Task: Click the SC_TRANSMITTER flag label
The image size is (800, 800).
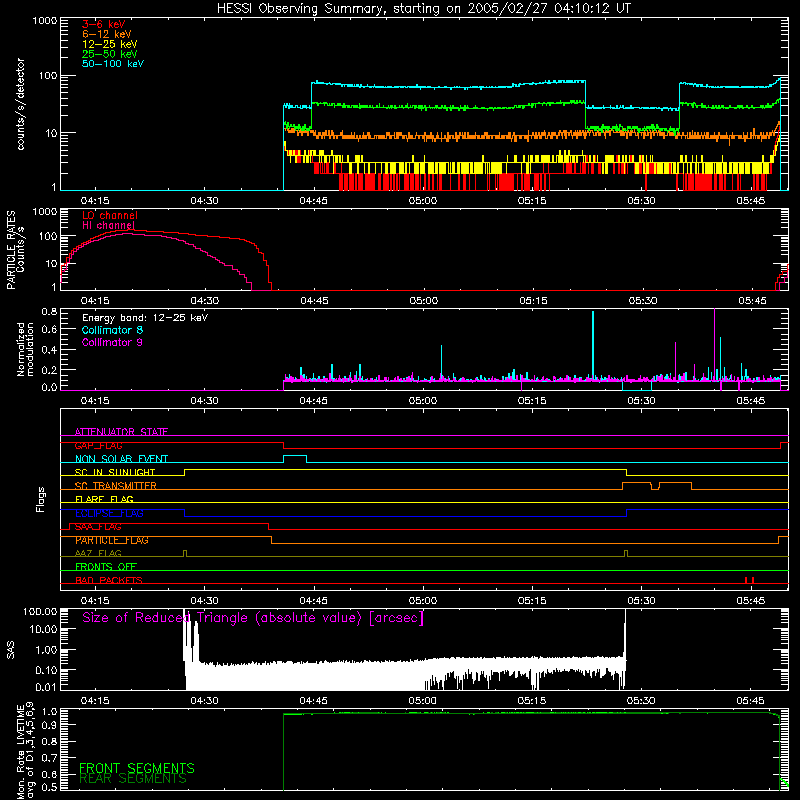Action: (x=115, y=486)
